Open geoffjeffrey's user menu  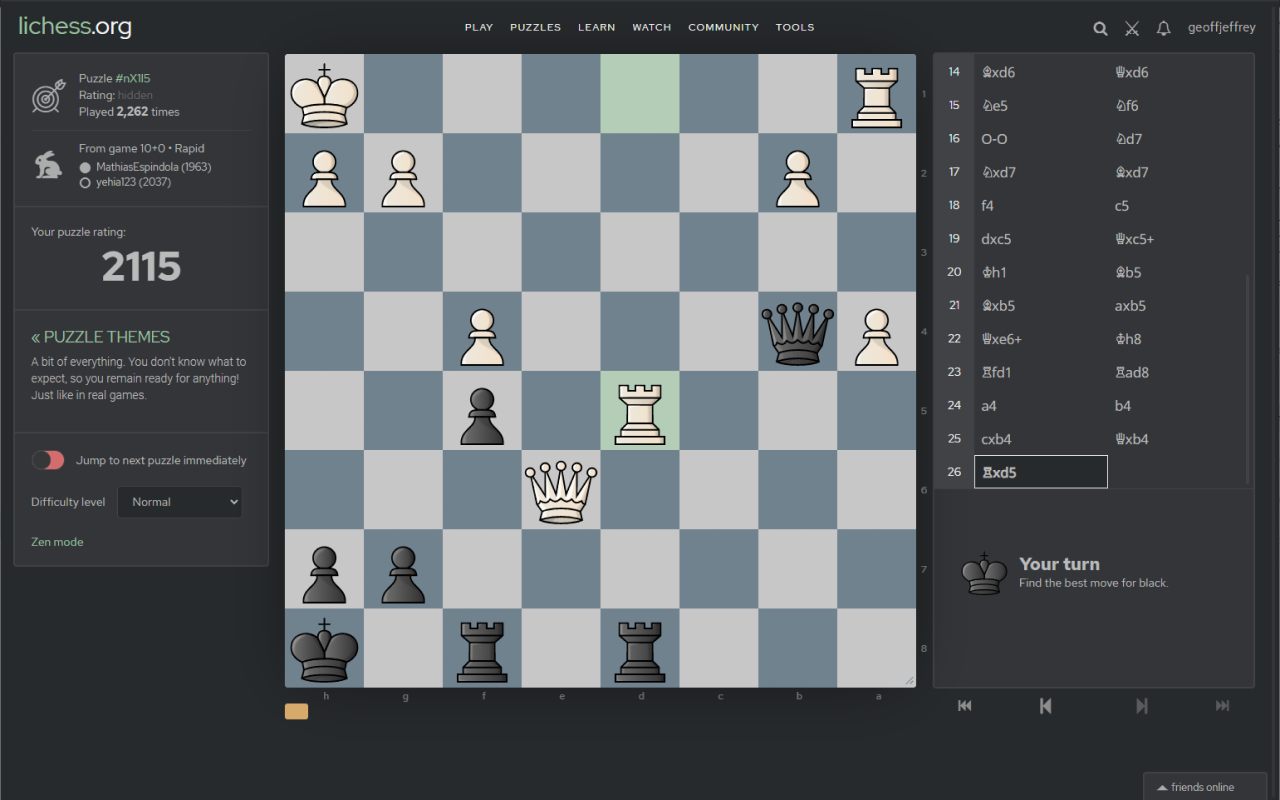(1221, 27)
